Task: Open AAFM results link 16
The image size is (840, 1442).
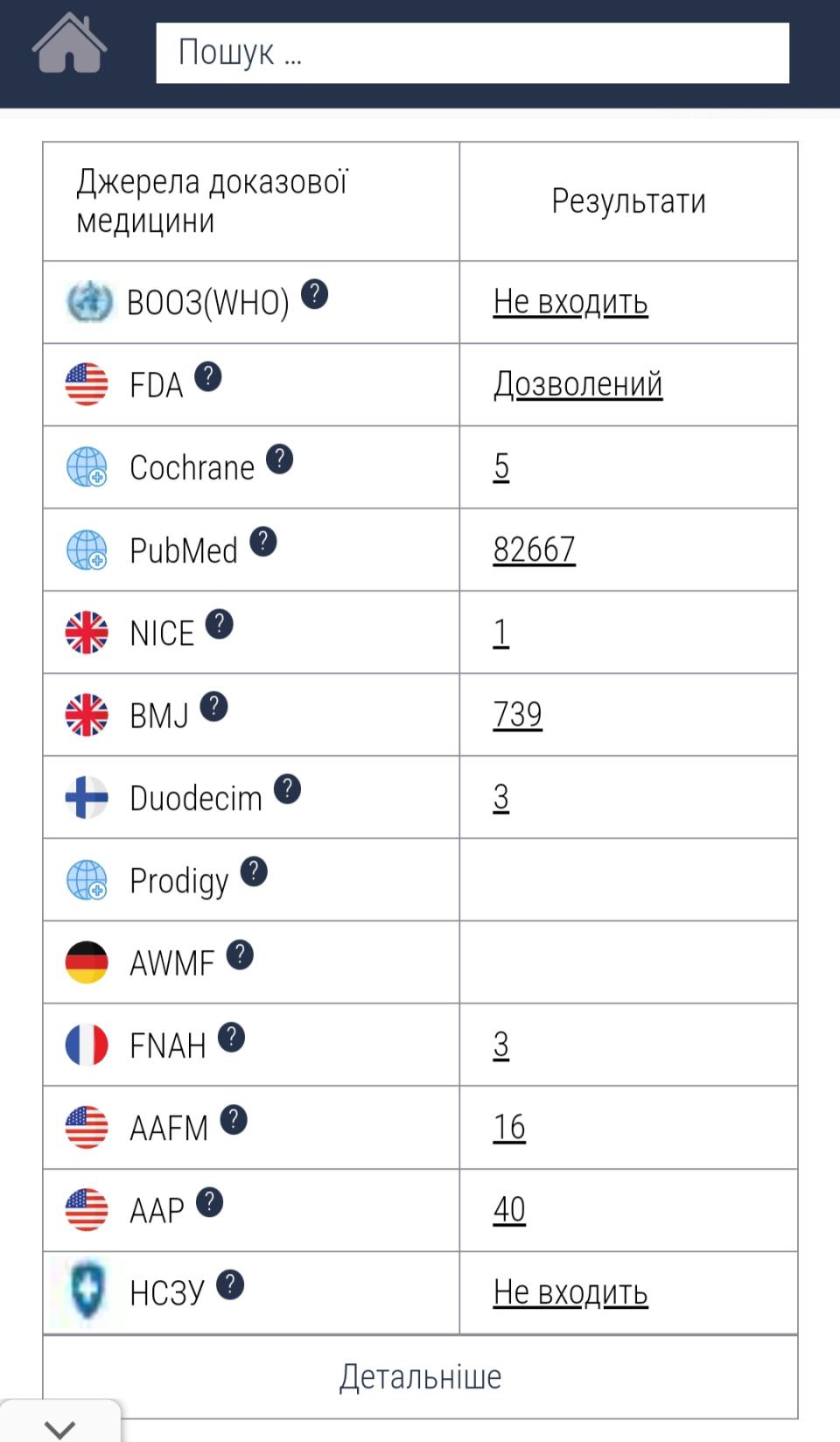Action: 508,1127
